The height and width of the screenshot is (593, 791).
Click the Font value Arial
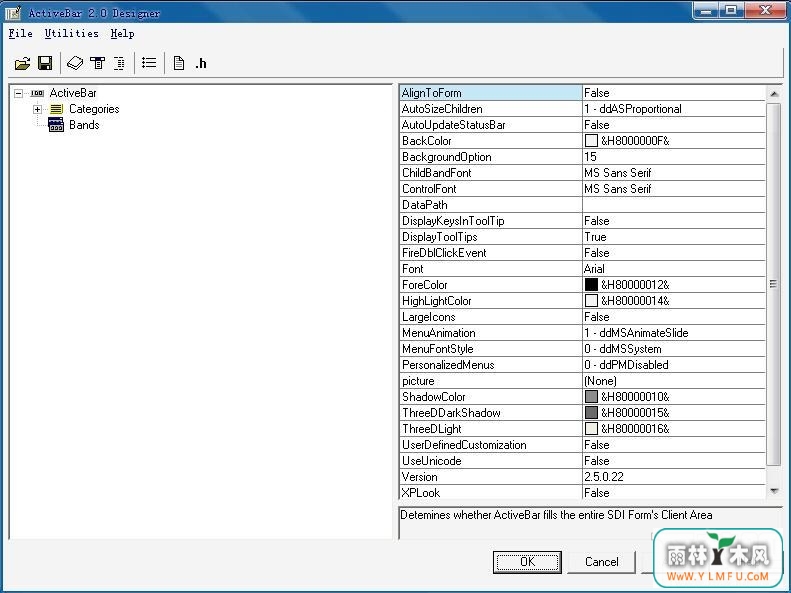pyautogui.click(x=594, y=269)
